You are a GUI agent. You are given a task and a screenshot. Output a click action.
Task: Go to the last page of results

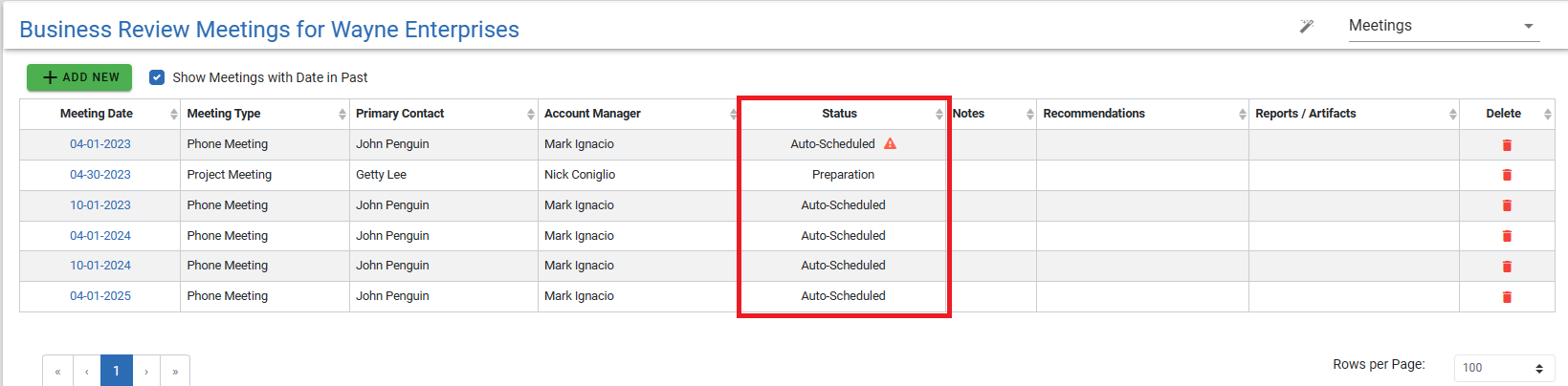point(175,372)
